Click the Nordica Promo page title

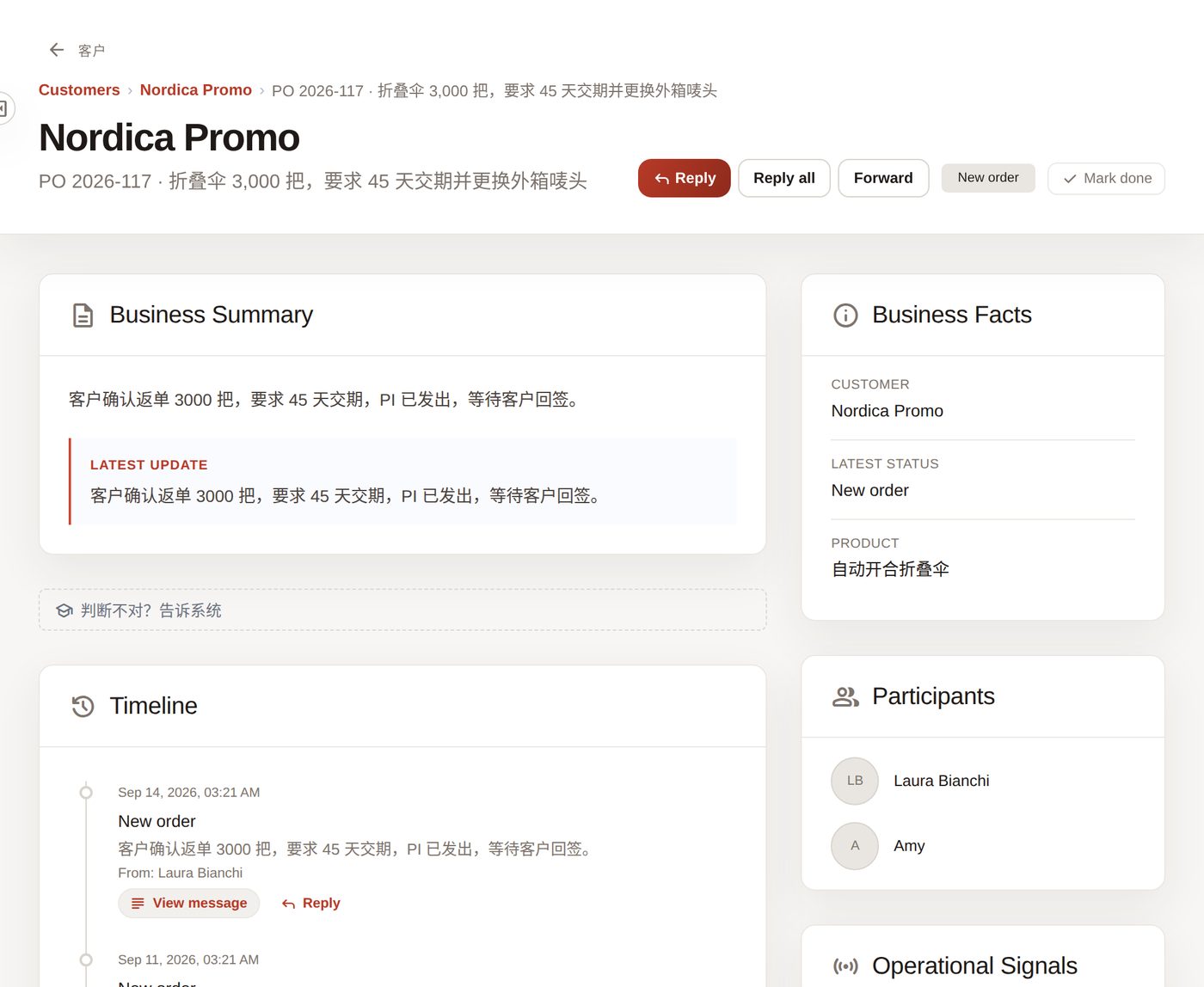pos(169,138)
